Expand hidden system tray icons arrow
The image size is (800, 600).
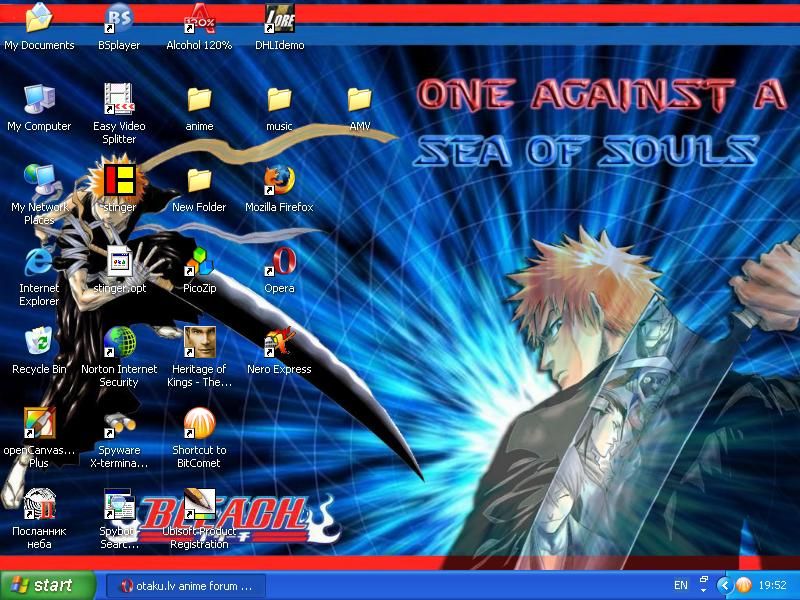(724, 585)
